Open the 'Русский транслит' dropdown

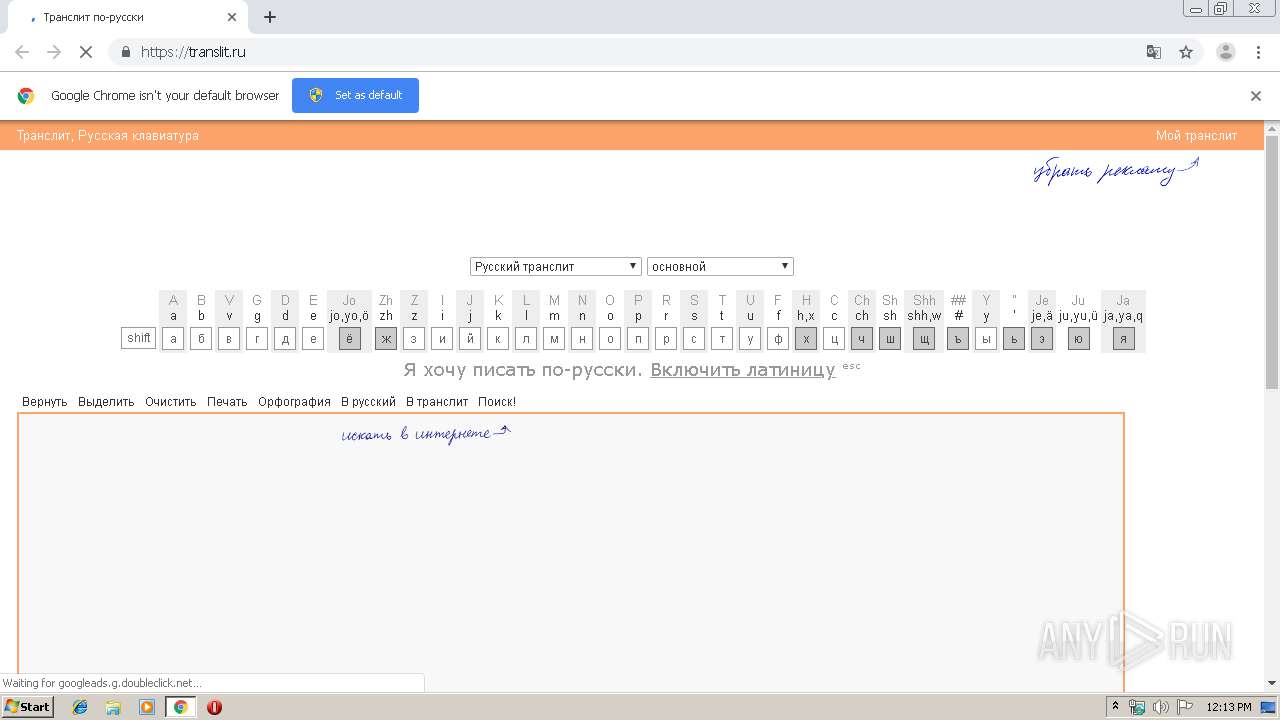click(x=555, y=266)
